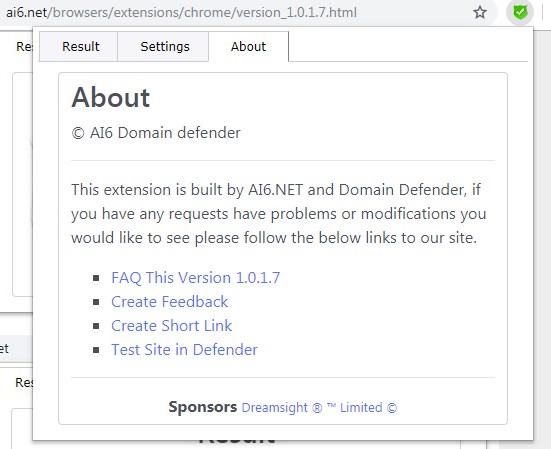Screen dimensions: 551x449
Task: Open FAQ This Version 1.0.1.7 link
Action: 196,278
